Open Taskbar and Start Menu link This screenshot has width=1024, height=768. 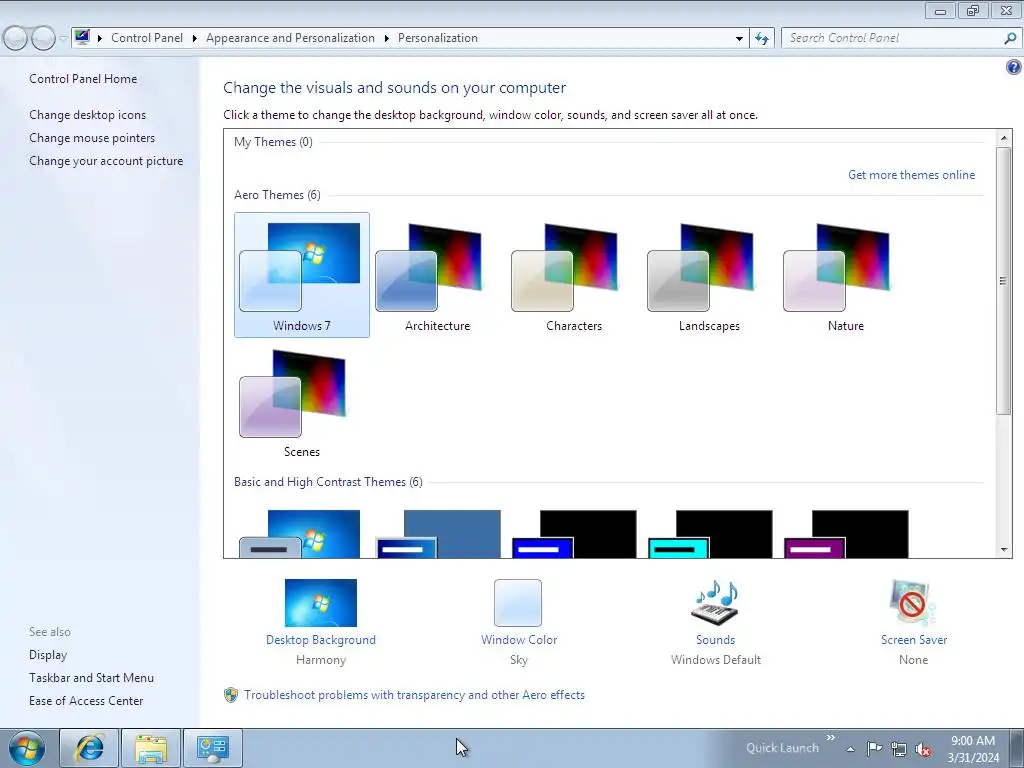91,678
